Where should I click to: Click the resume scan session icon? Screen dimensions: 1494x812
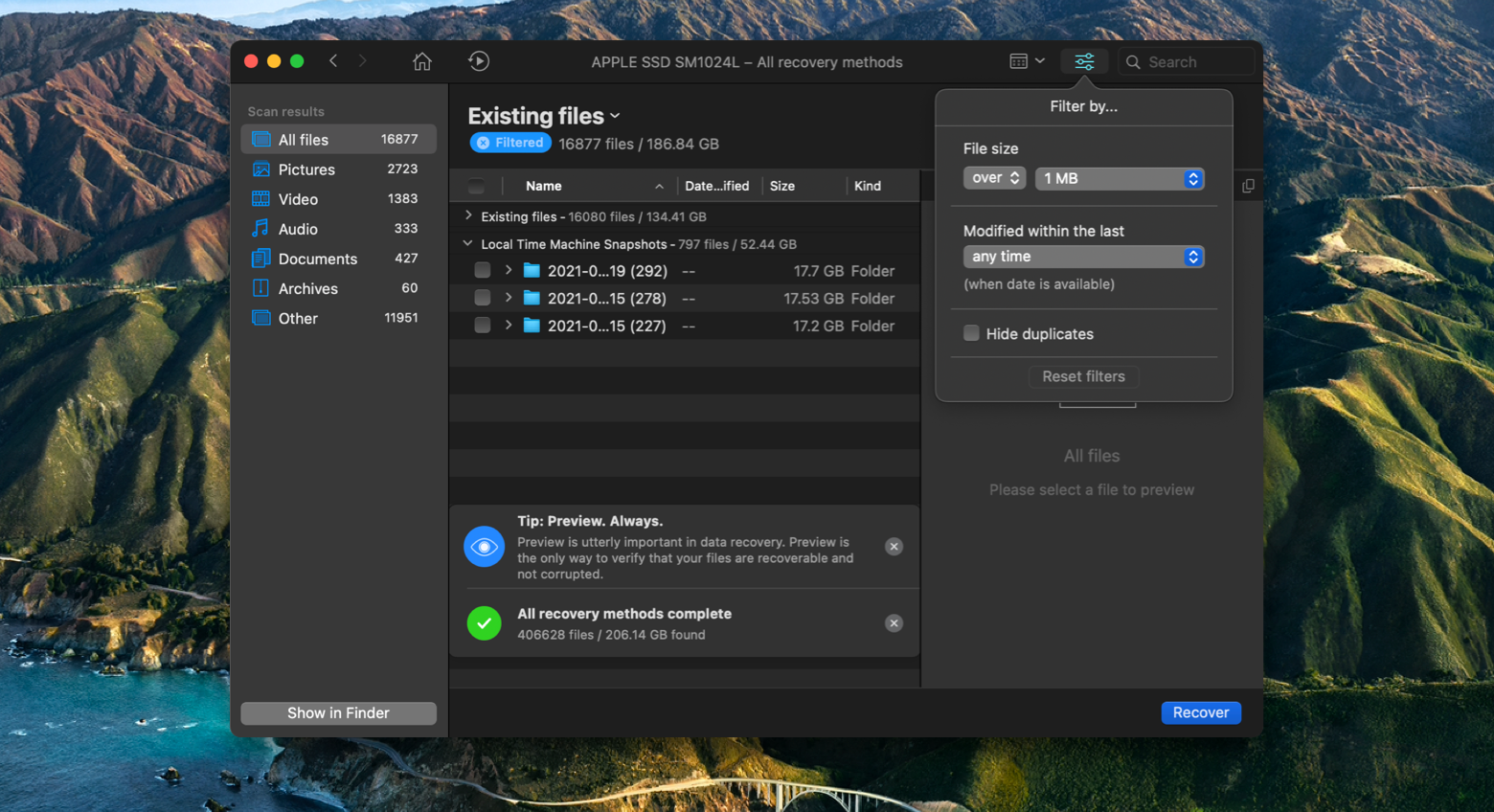(x=479, y=61)
